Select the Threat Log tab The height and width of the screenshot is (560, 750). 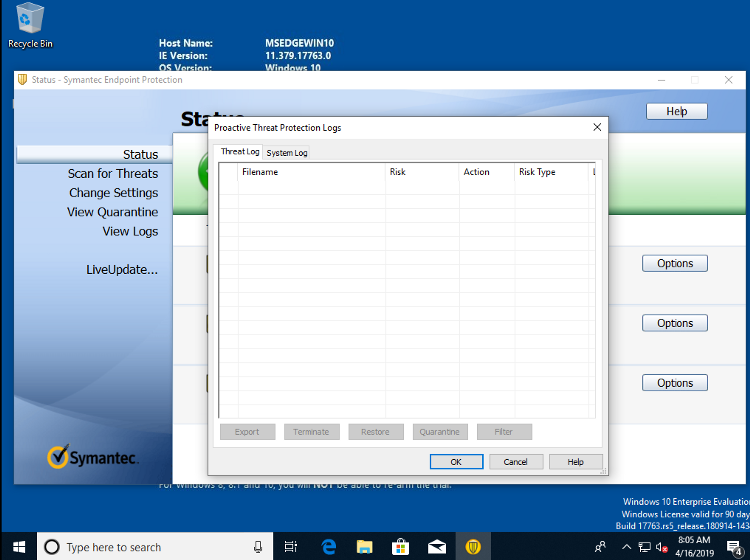click(239, 152)
